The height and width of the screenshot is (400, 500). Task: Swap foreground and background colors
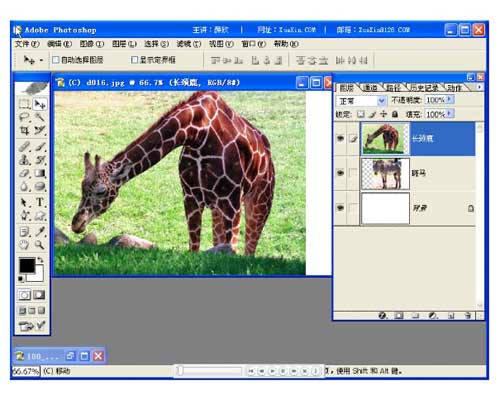40,260
